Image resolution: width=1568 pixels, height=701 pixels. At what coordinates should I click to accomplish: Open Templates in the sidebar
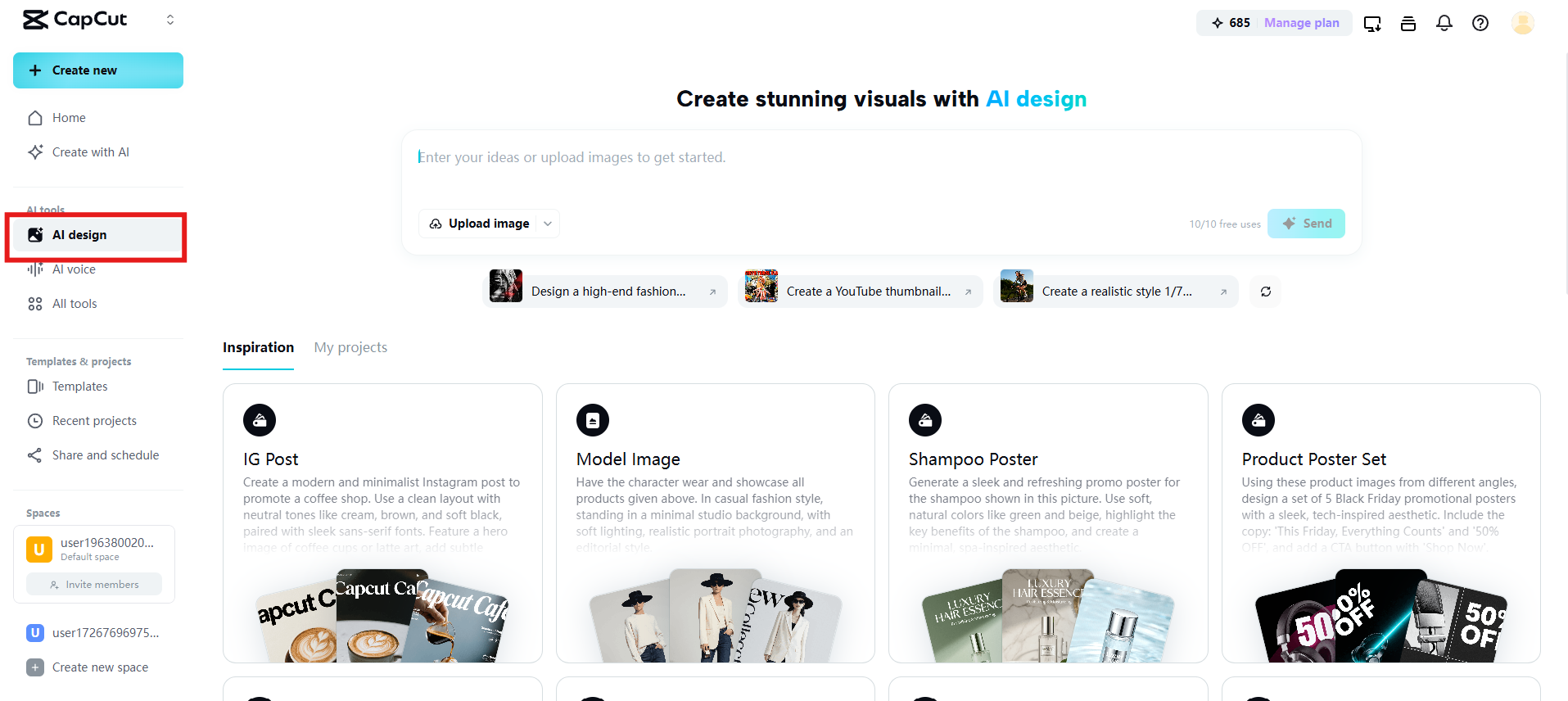point(98,387)
